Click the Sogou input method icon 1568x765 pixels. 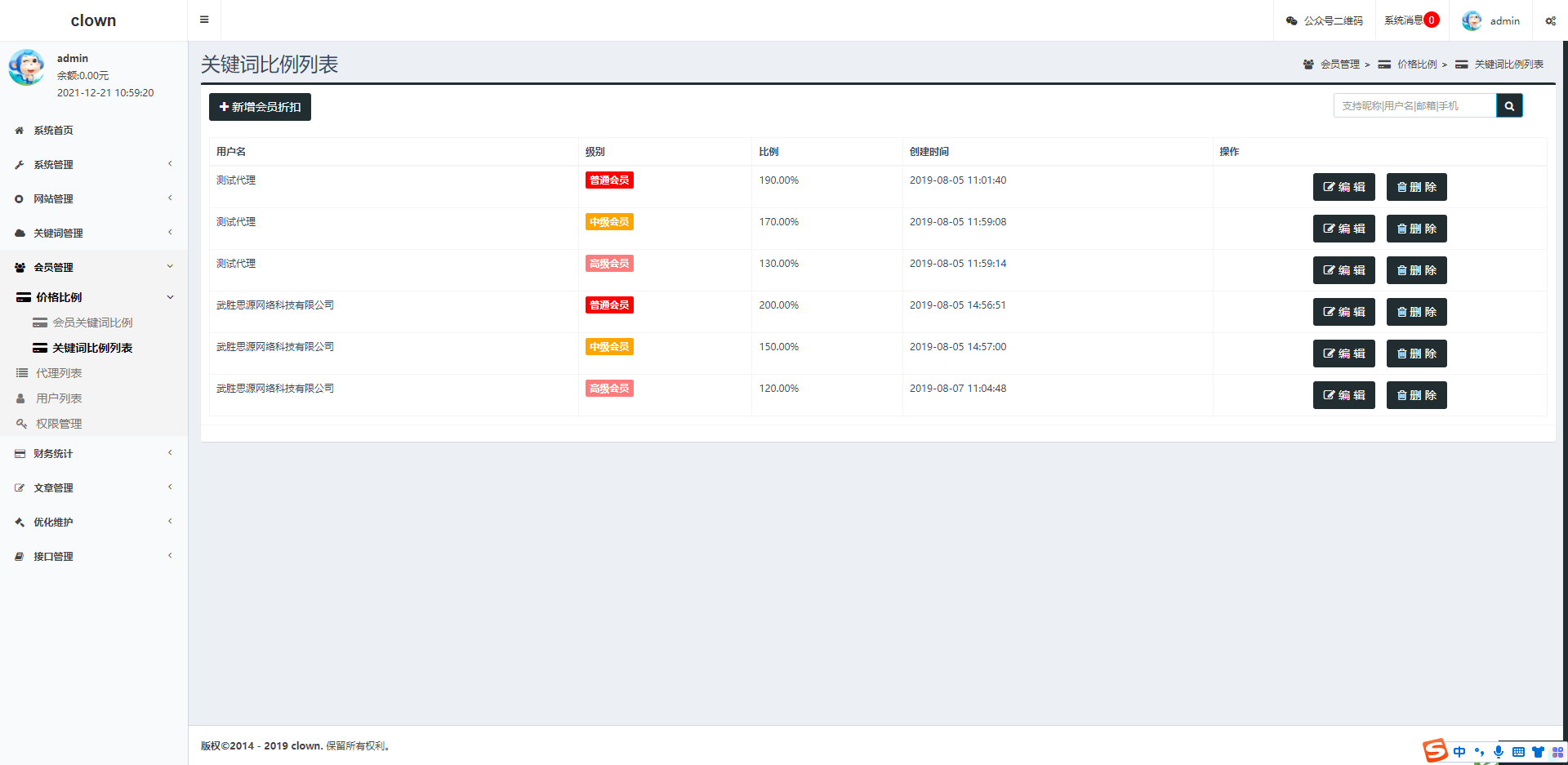tap(1435, 750)
